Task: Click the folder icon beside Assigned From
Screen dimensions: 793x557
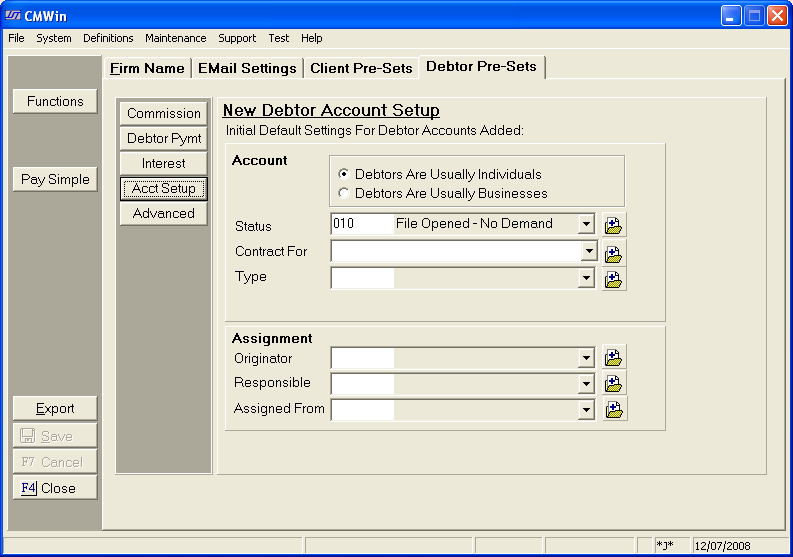Action: pyautogui.click(x=614, y=409)
